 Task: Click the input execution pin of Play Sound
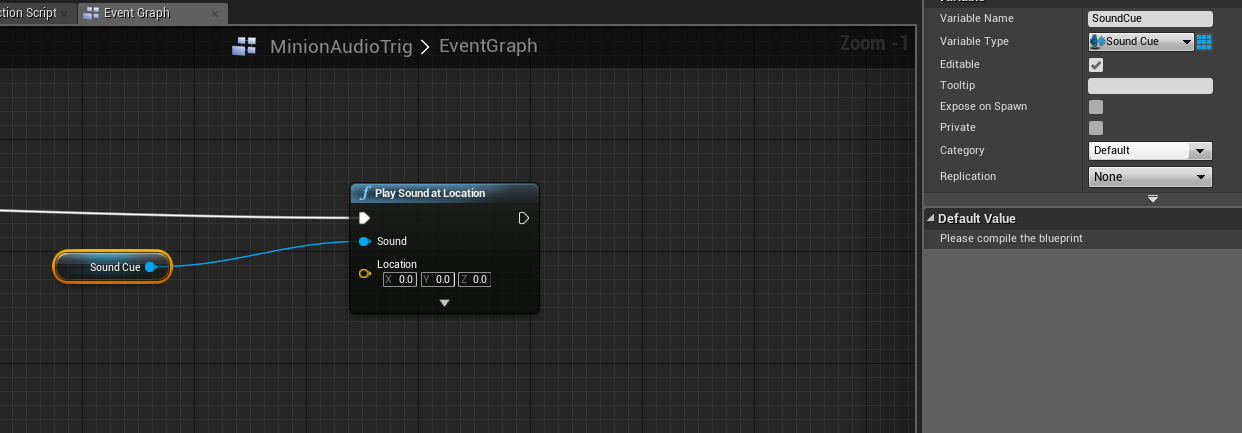[365, 218]
